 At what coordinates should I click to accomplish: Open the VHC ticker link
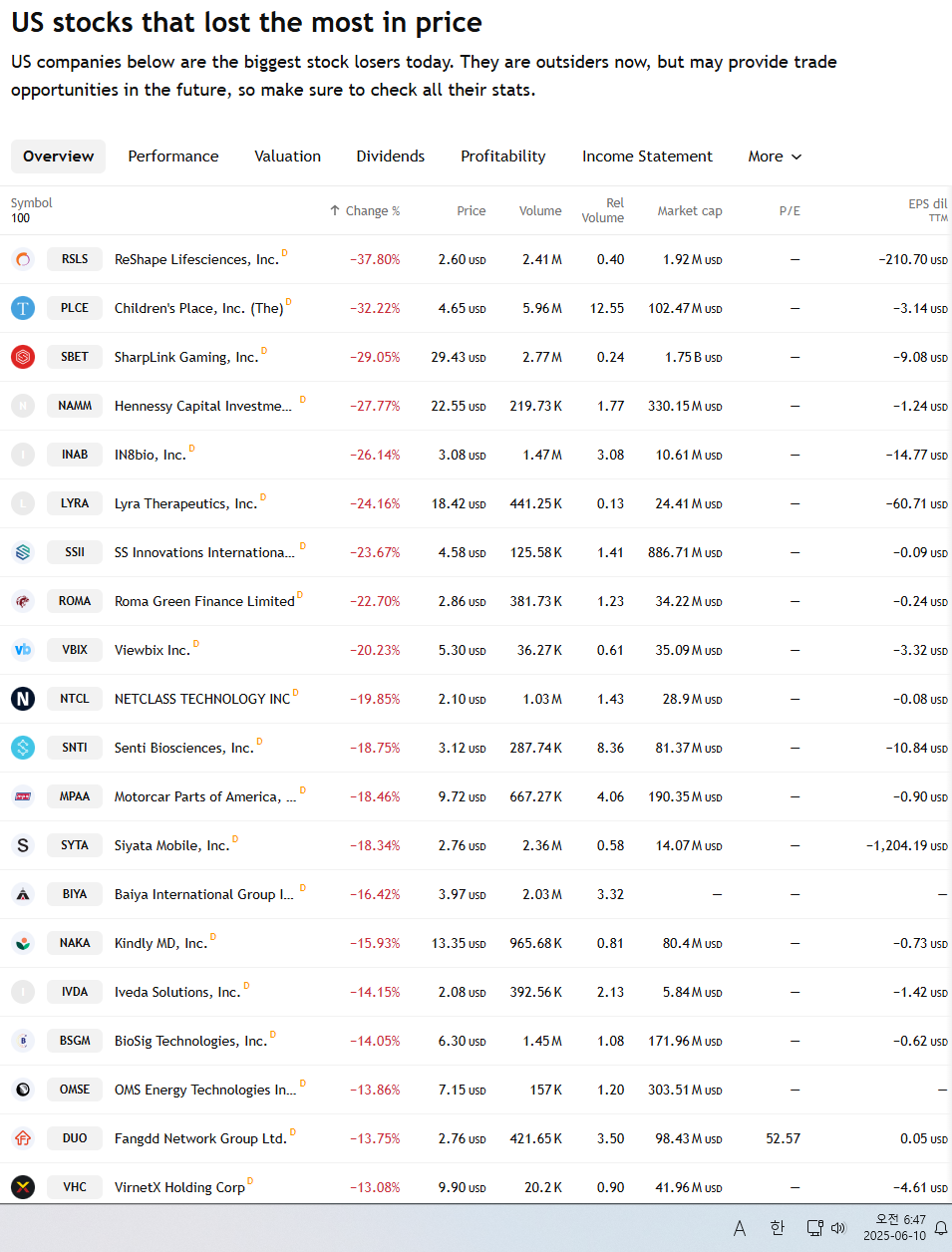(75, 1187)
